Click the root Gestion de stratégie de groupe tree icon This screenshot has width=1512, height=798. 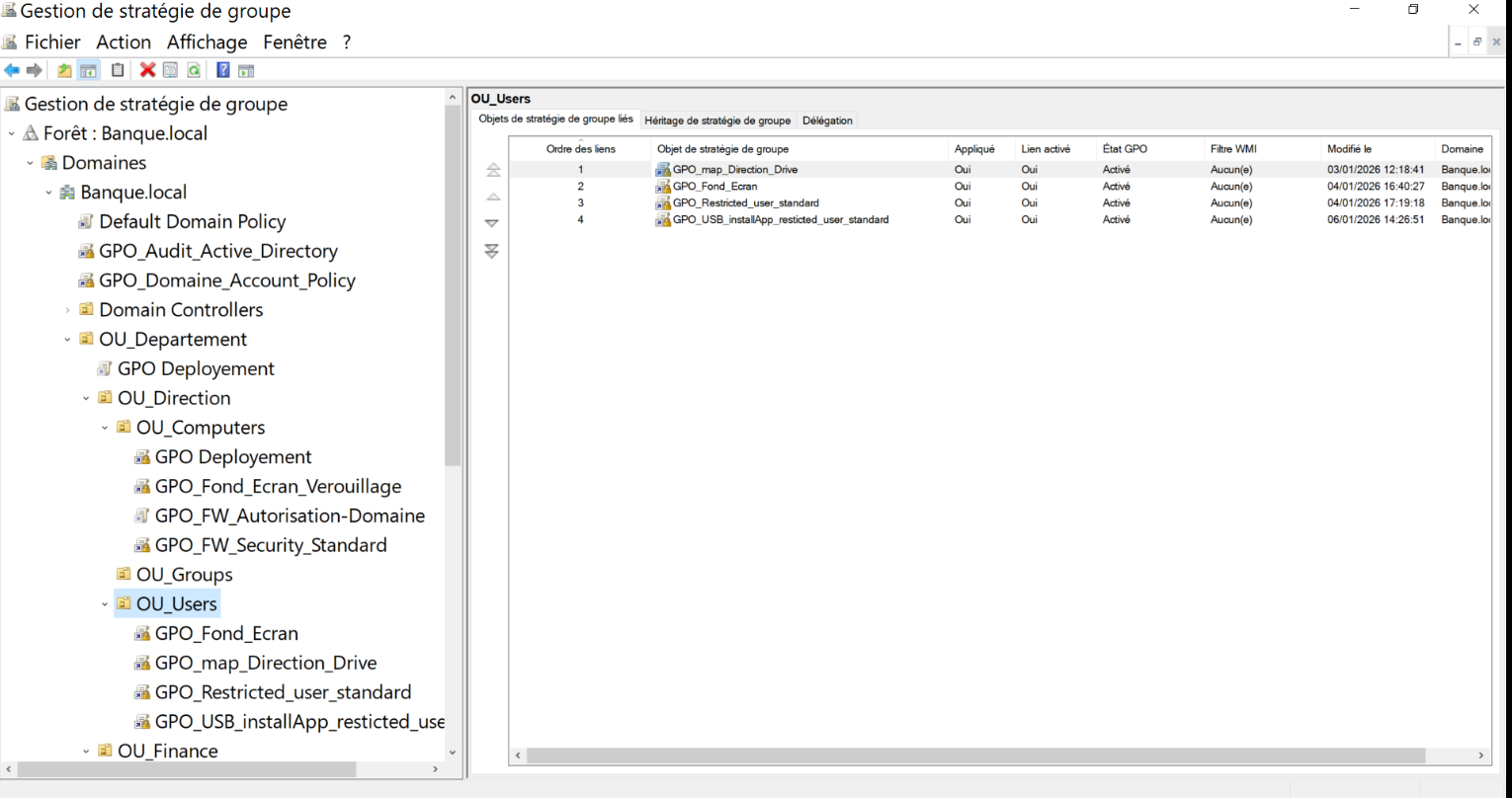coord(12,104)
